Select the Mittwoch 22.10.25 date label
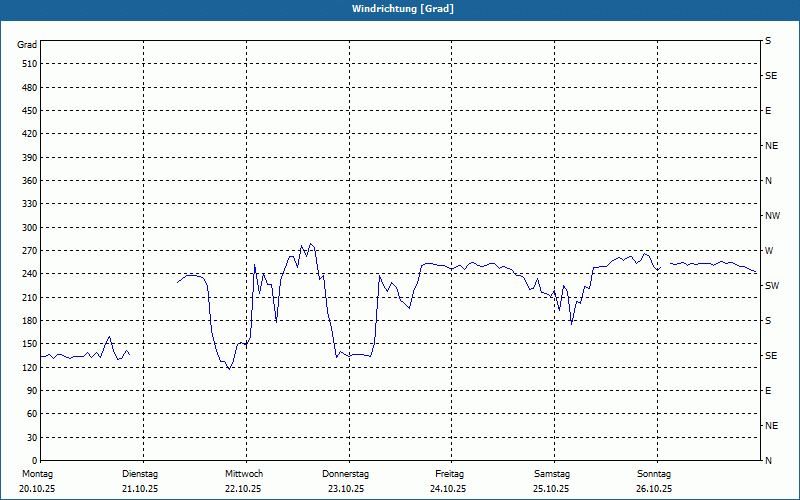 tap(243, 481)
